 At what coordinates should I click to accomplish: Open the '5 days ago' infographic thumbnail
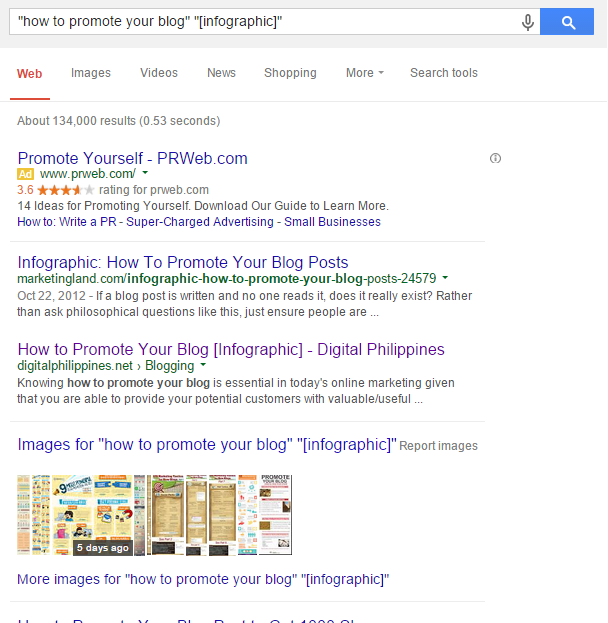click(x=93, y=515)
